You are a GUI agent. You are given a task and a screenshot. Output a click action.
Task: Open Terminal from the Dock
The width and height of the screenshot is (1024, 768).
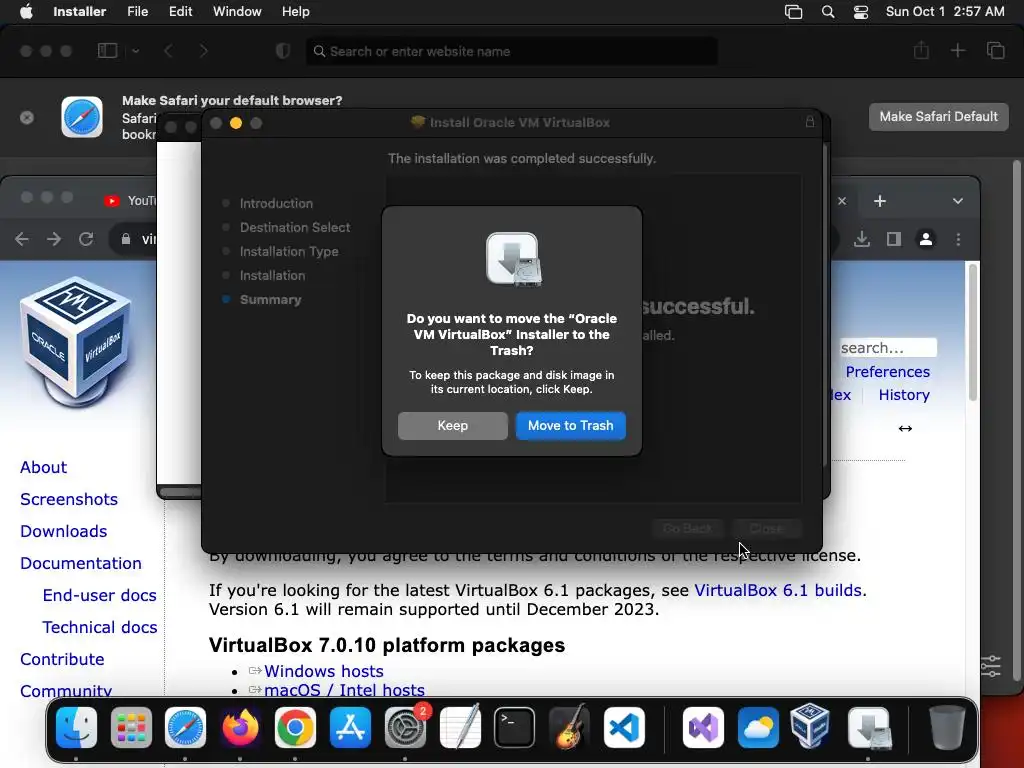[x=515, y=728]
